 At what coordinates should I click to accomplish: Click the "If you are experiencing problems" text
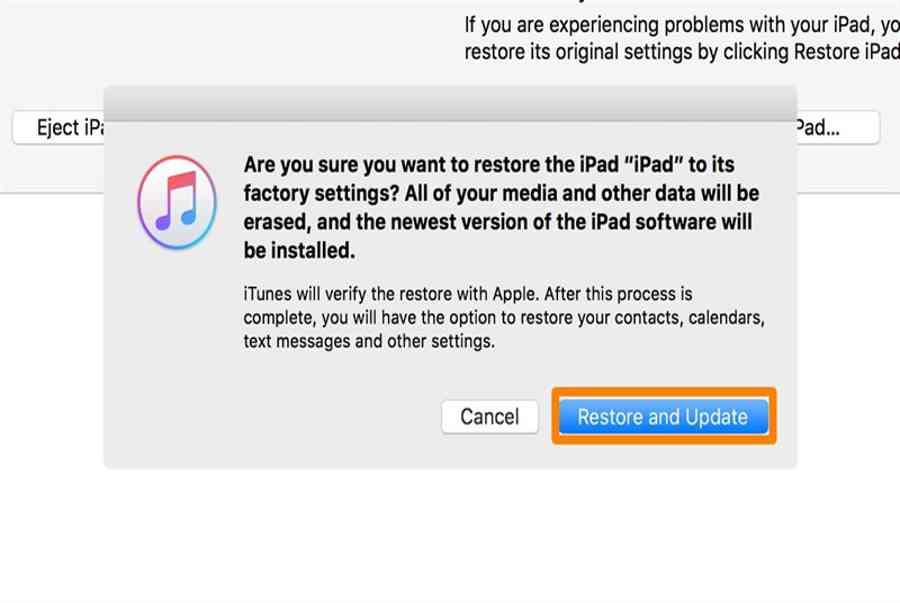coord(680,25)
